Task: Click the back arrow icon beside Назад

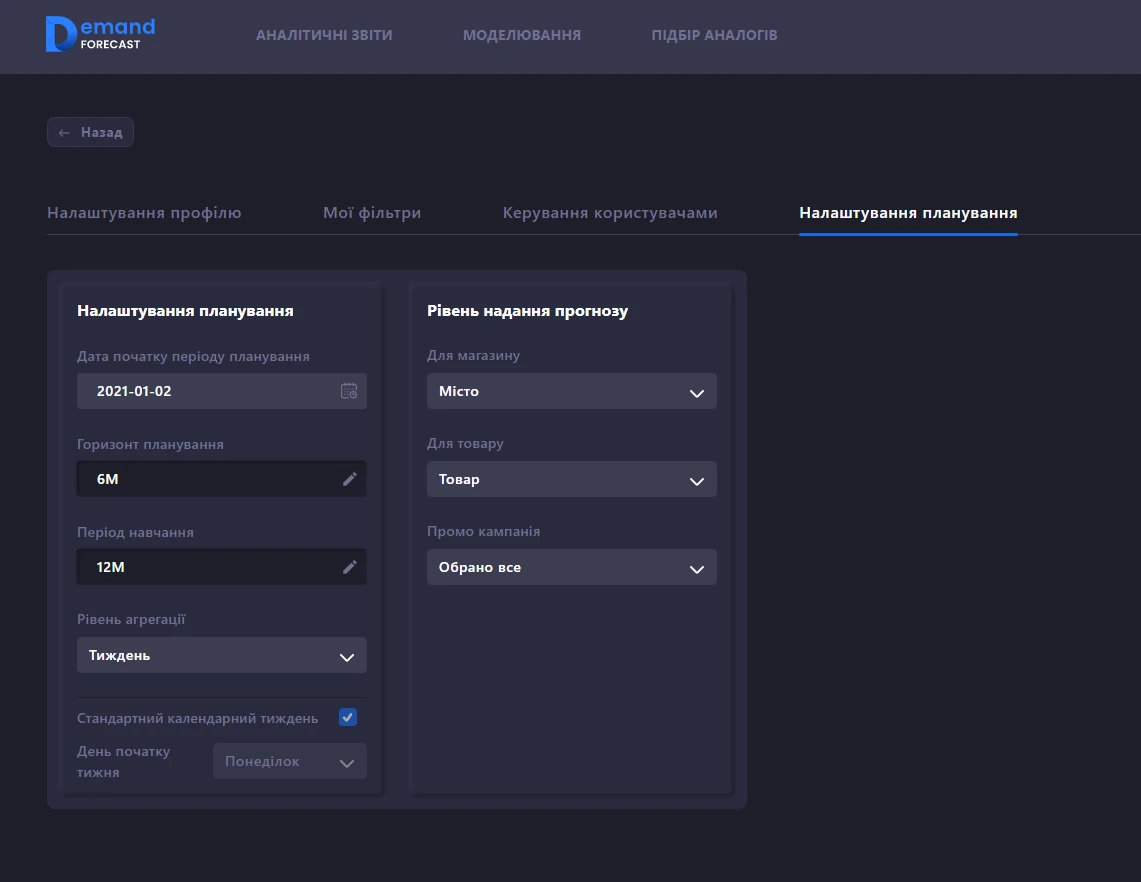Action: coord(64,132)
